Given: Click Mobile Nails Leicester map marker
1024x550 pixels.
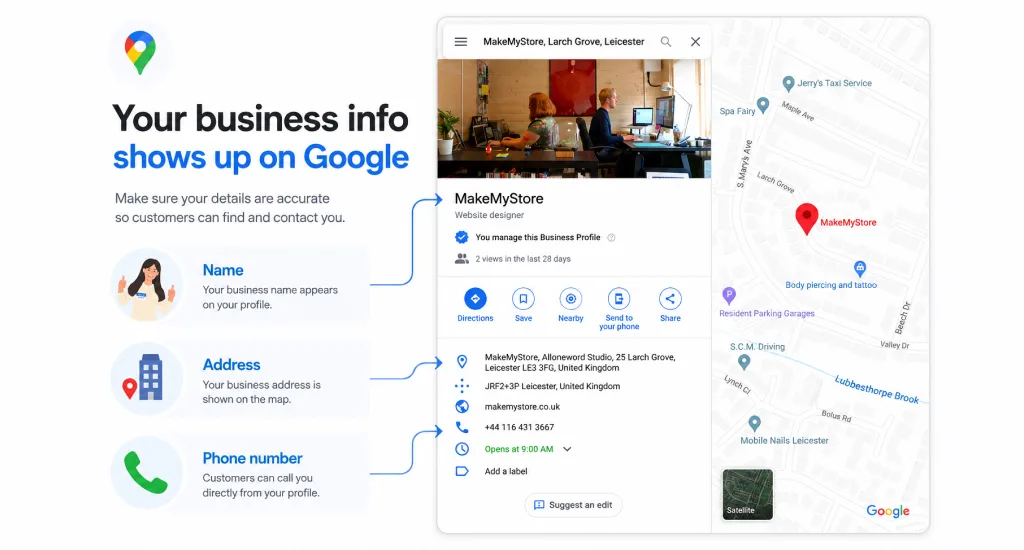Looking at the screenshot, I should pyautogui.click(x=754, y=423).
